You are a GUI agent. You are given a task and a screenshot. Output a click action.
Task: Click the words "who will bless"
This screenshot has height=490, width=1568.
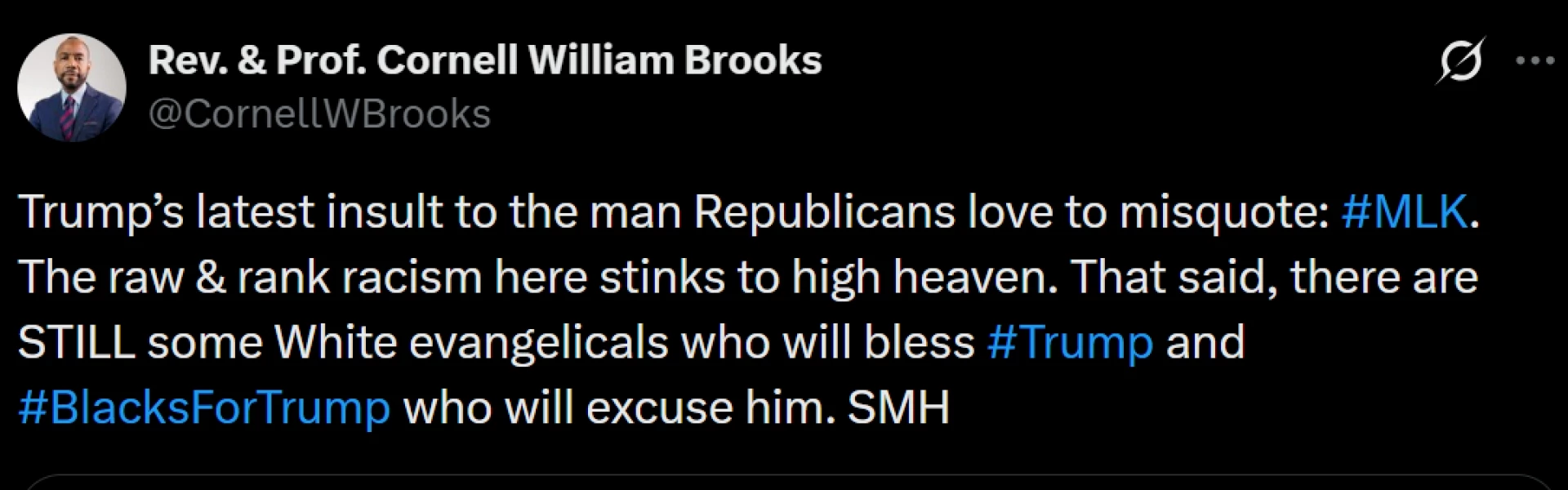828,342
